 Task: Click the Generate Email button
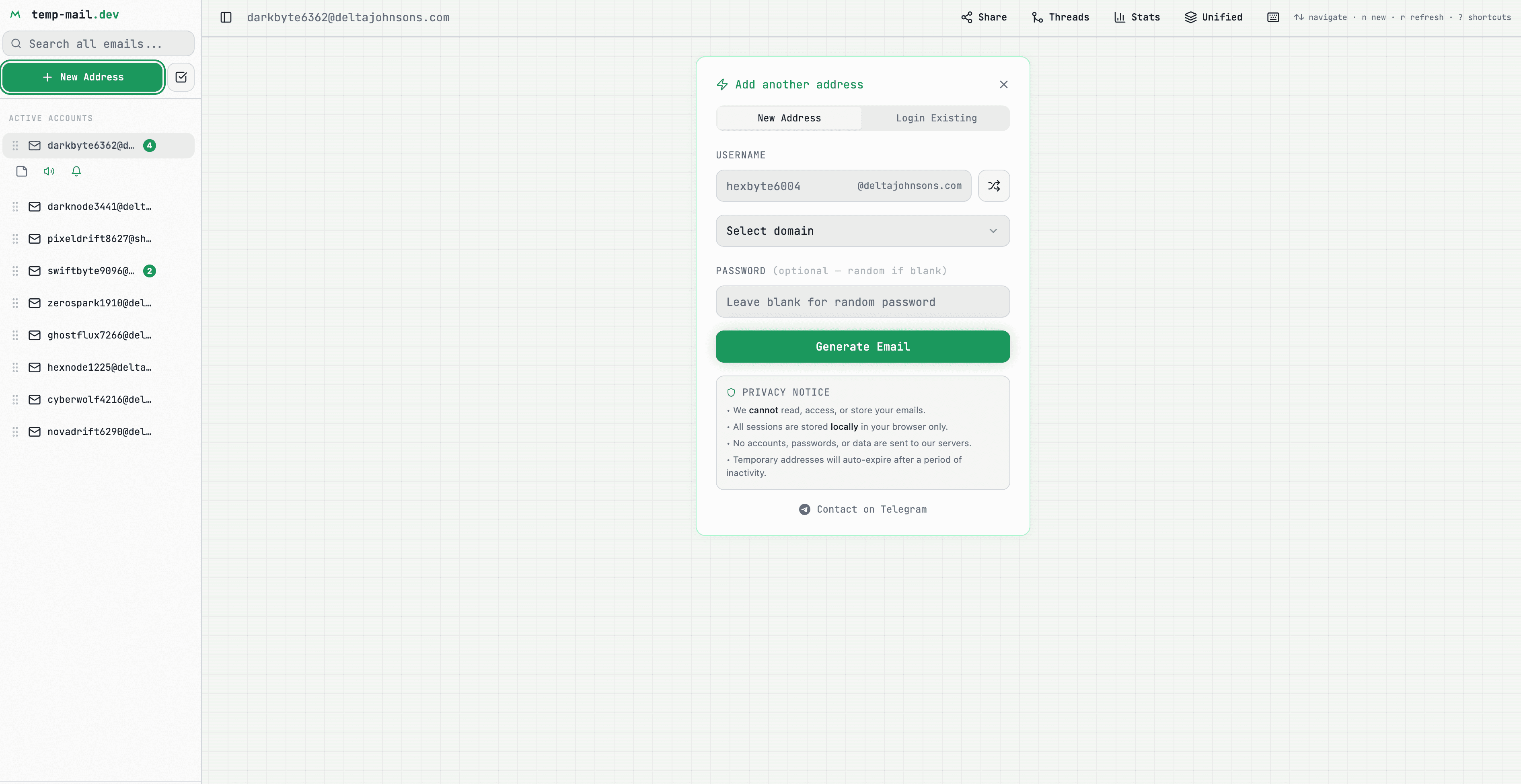[x=863, y=347]
